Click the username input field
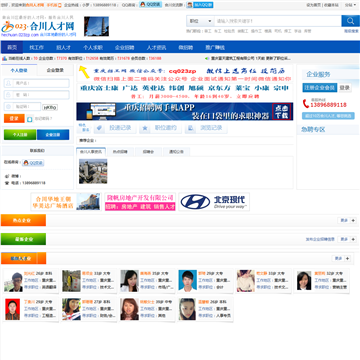Image resolution: width=360 pixels, height=360 pixels. point(37,83)
